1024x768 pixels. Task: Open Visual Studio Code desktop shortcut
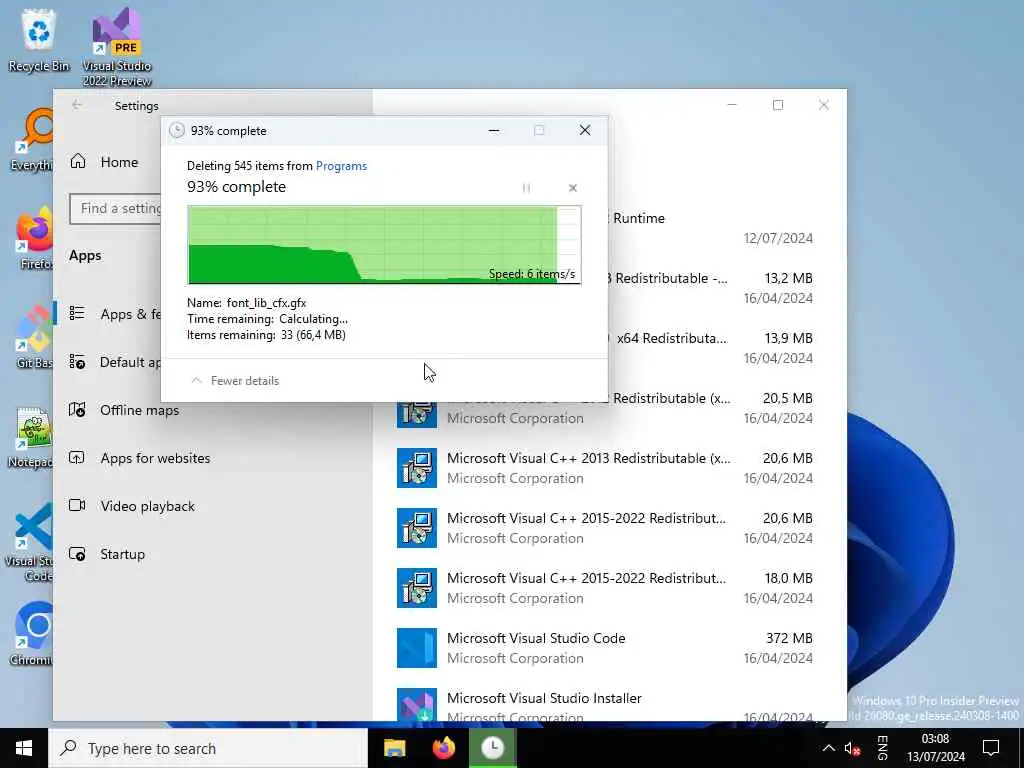29,542
